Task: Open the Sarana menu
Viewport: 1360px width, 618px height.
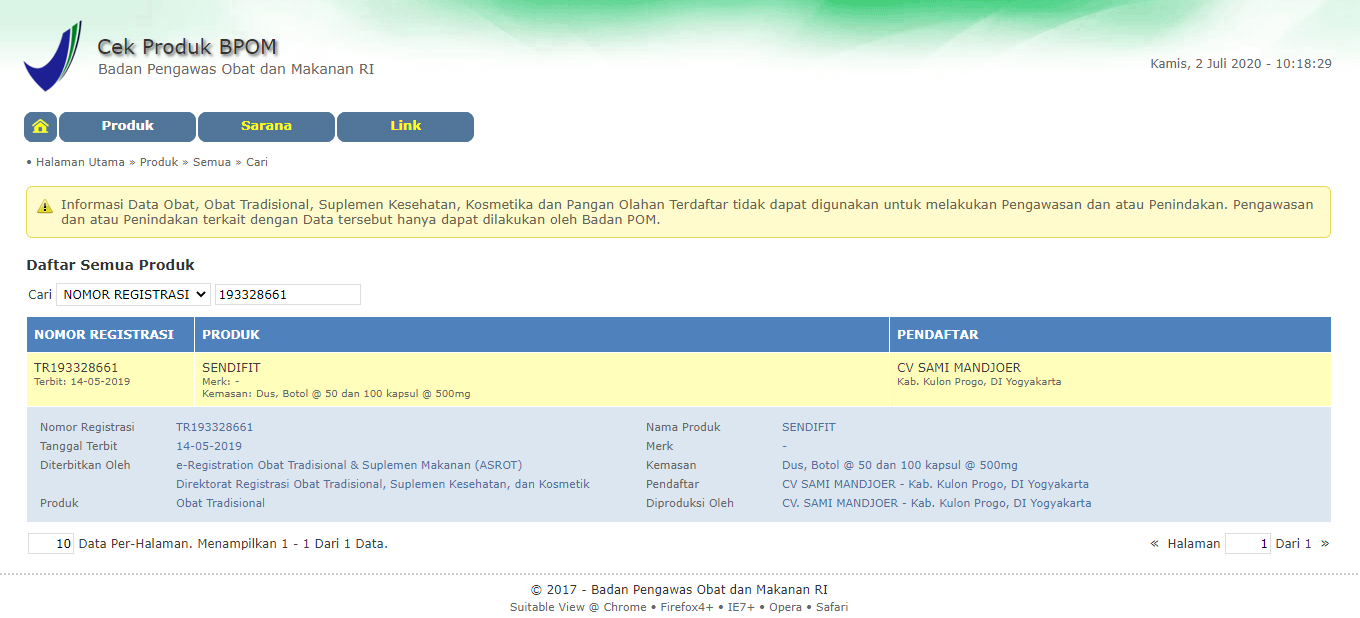Action: [266, 127]
